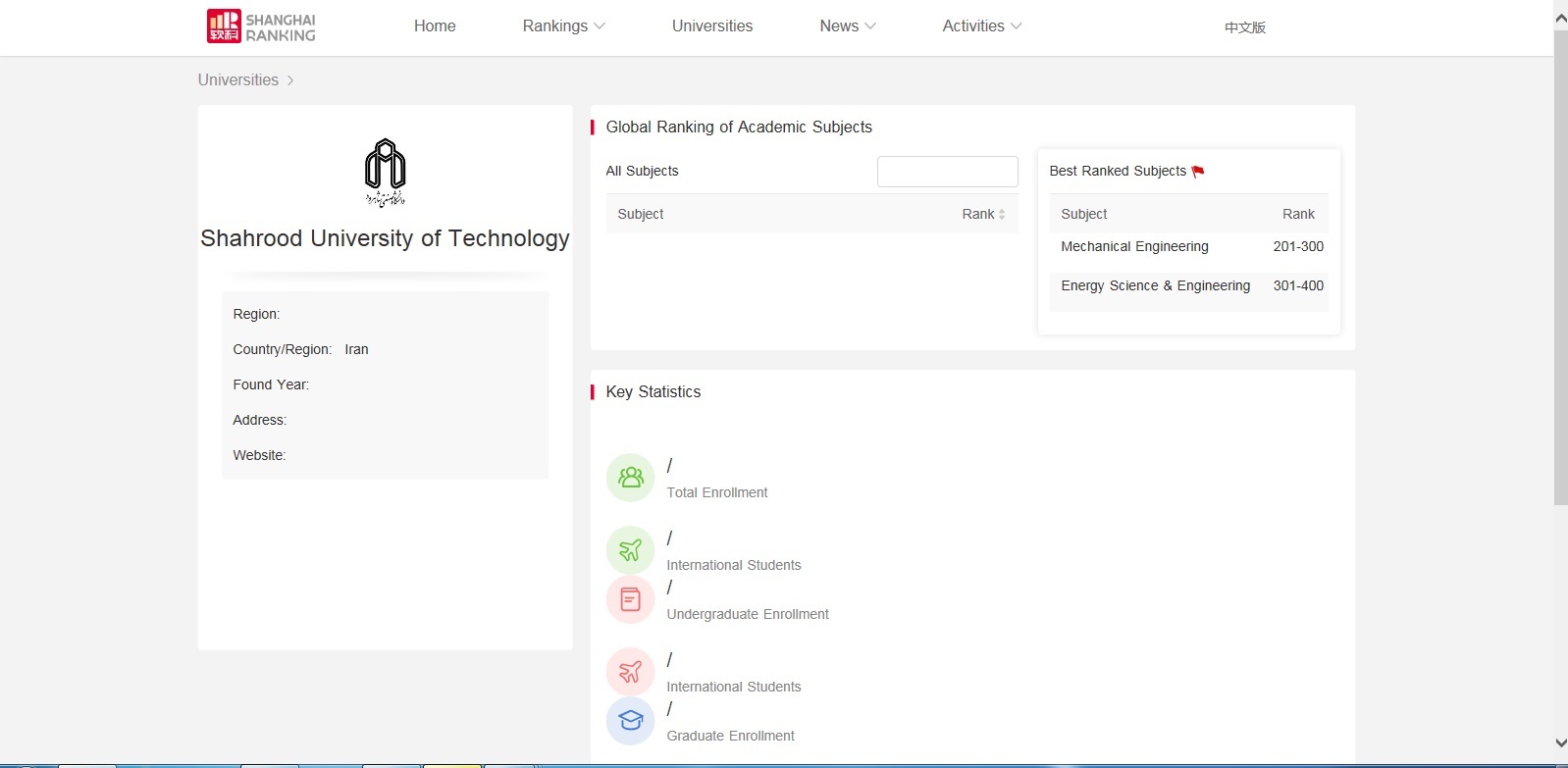
Task: Click the Shahrood University emblem
Action: pyautogui.click(x=385, y=173)
